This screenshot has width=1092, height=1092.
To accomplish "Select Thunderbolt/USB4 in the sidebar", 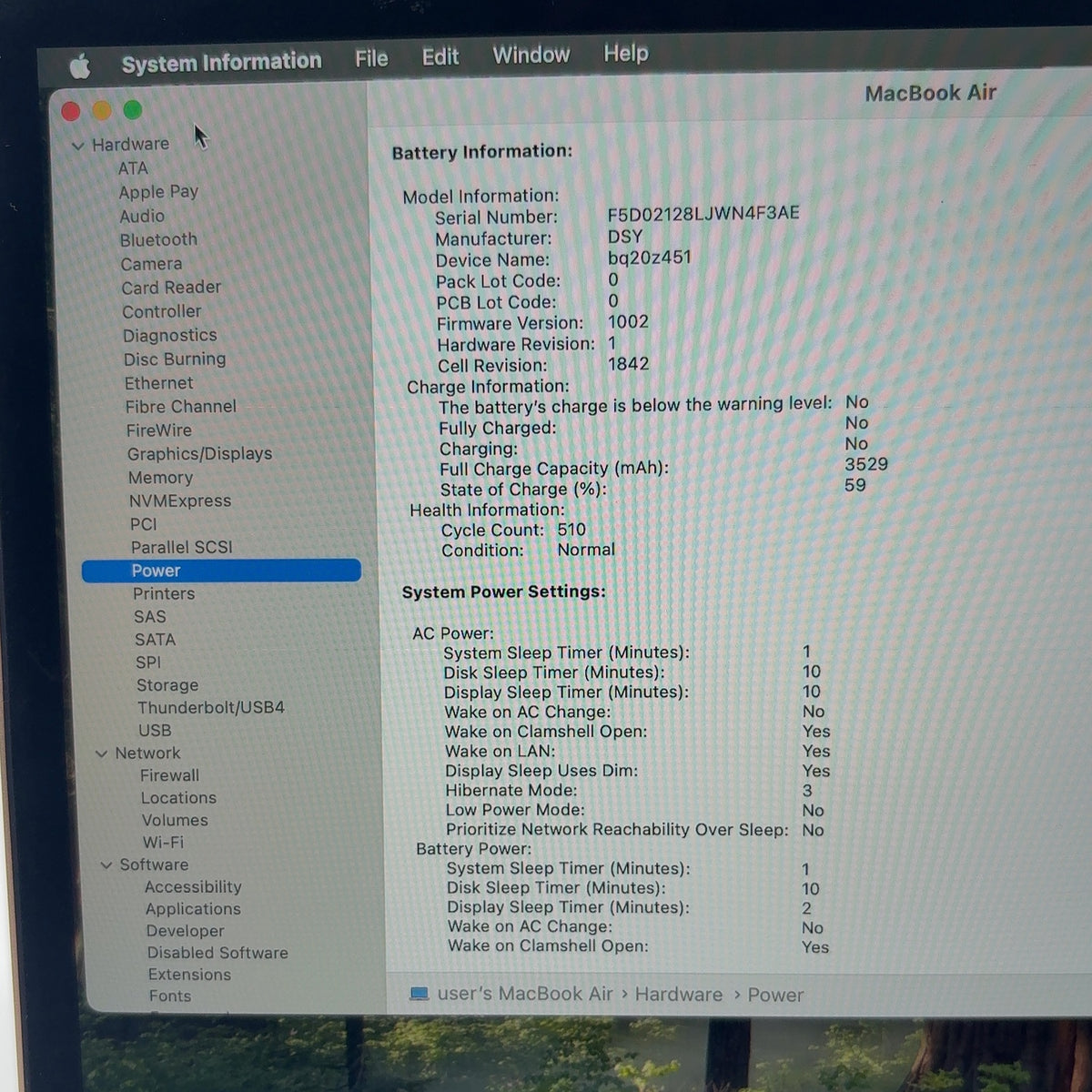I will [211, 707].
